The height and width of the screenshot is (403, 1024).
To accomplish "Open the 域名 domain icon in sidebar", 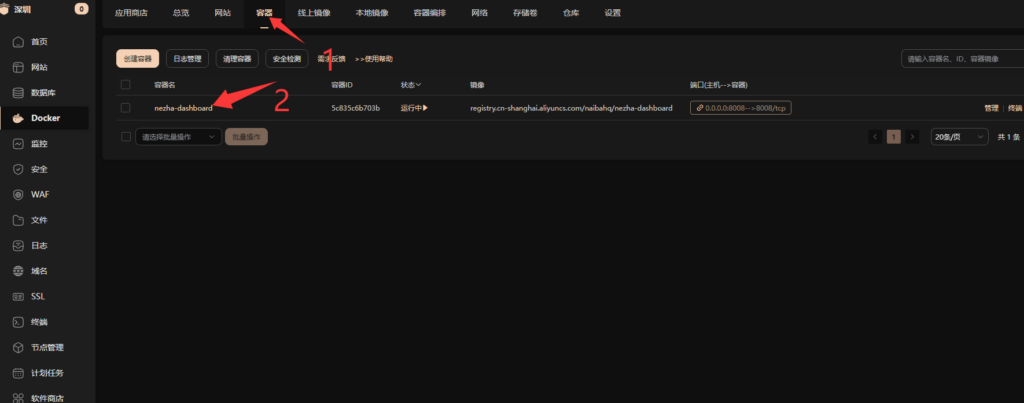I will [x=18, y=271].
